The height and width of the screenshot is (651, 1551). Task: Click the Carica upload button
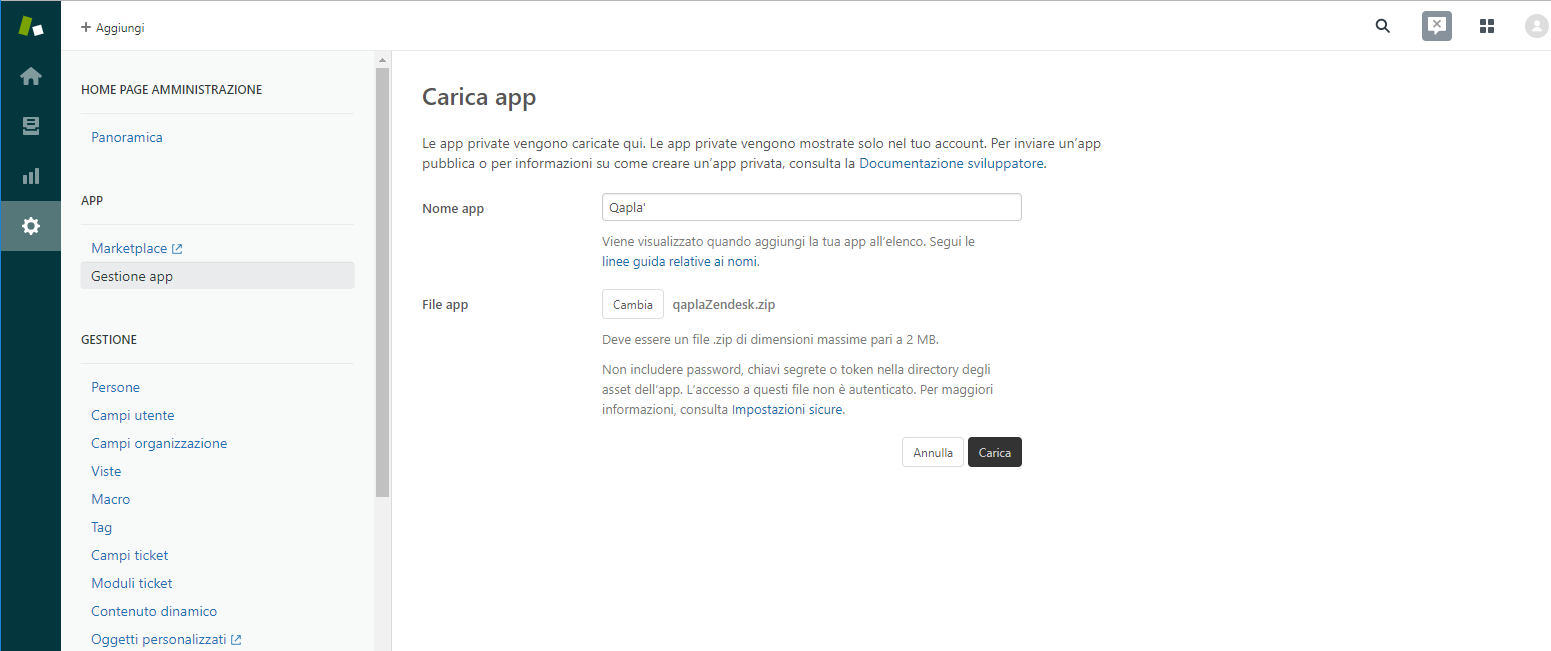pyautogui.click(x=995, y=453)
